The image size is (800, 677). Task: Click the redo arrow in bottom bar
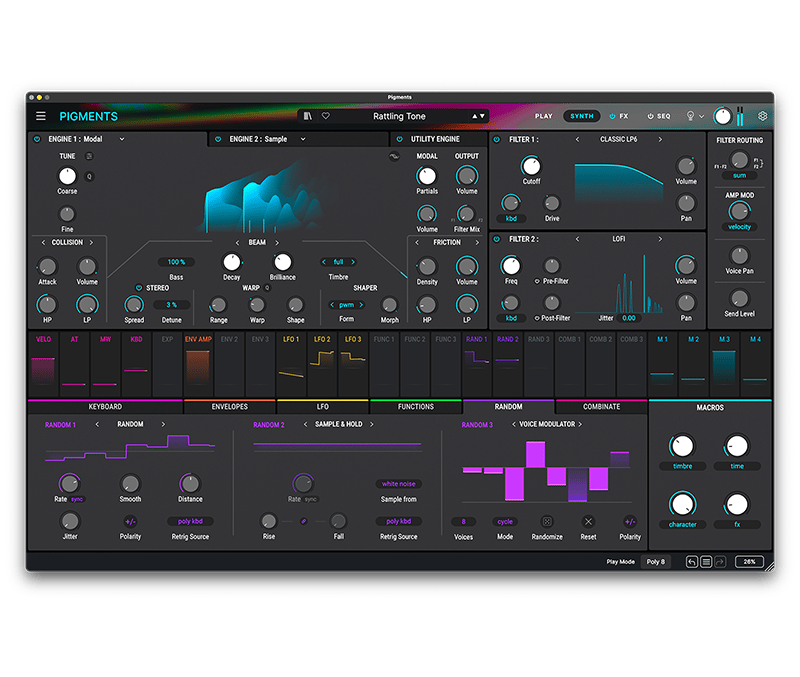pyautogui.click(x=720, y=562)
